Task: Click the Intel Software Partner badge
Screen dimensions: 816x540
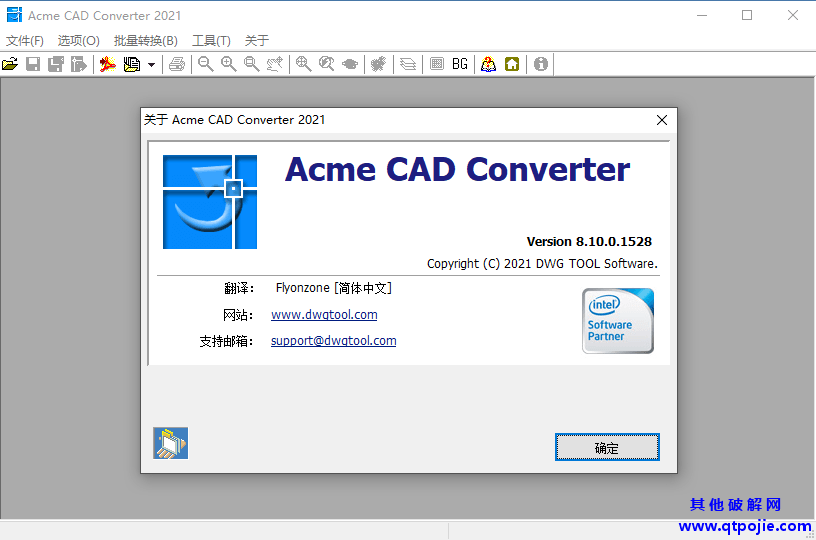Action: point(618,321)
